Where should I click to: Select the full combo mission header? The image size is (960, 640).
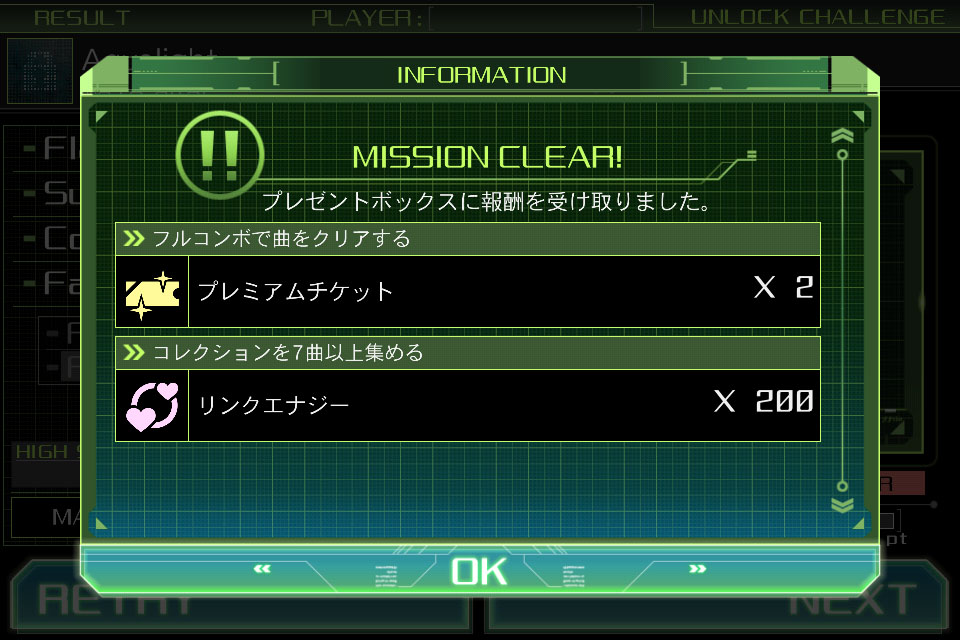(468, 239)
